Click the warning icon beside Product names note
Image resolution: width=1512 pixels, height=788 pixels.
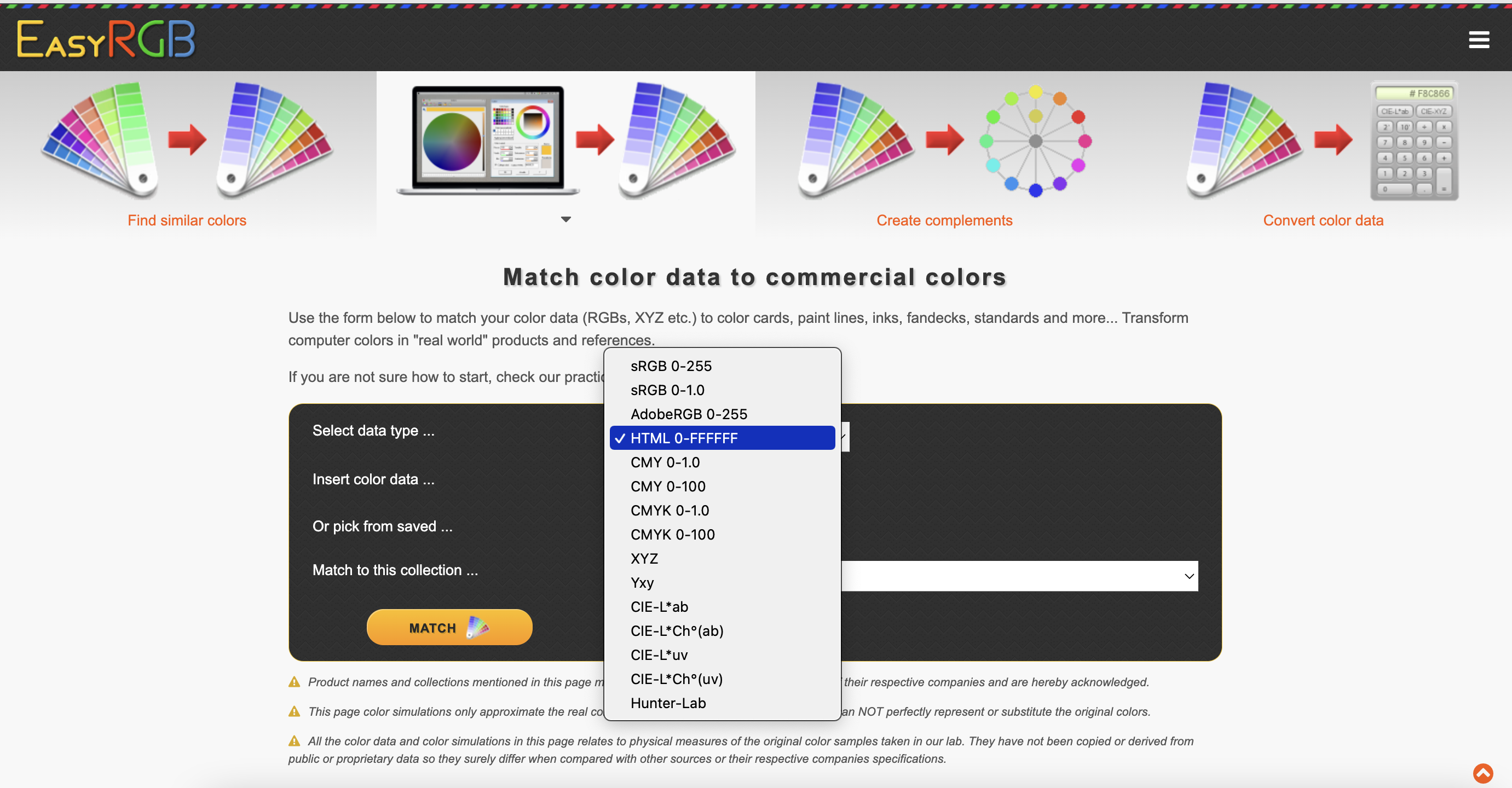tap(294, 682)
